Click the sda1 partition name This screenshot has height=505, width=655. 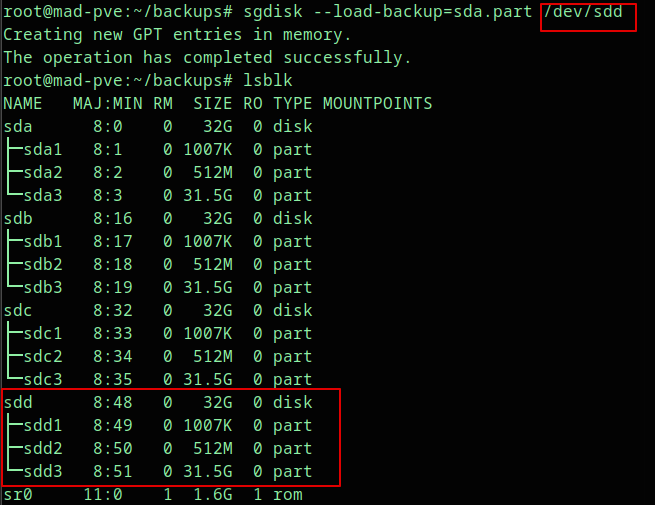43,150
